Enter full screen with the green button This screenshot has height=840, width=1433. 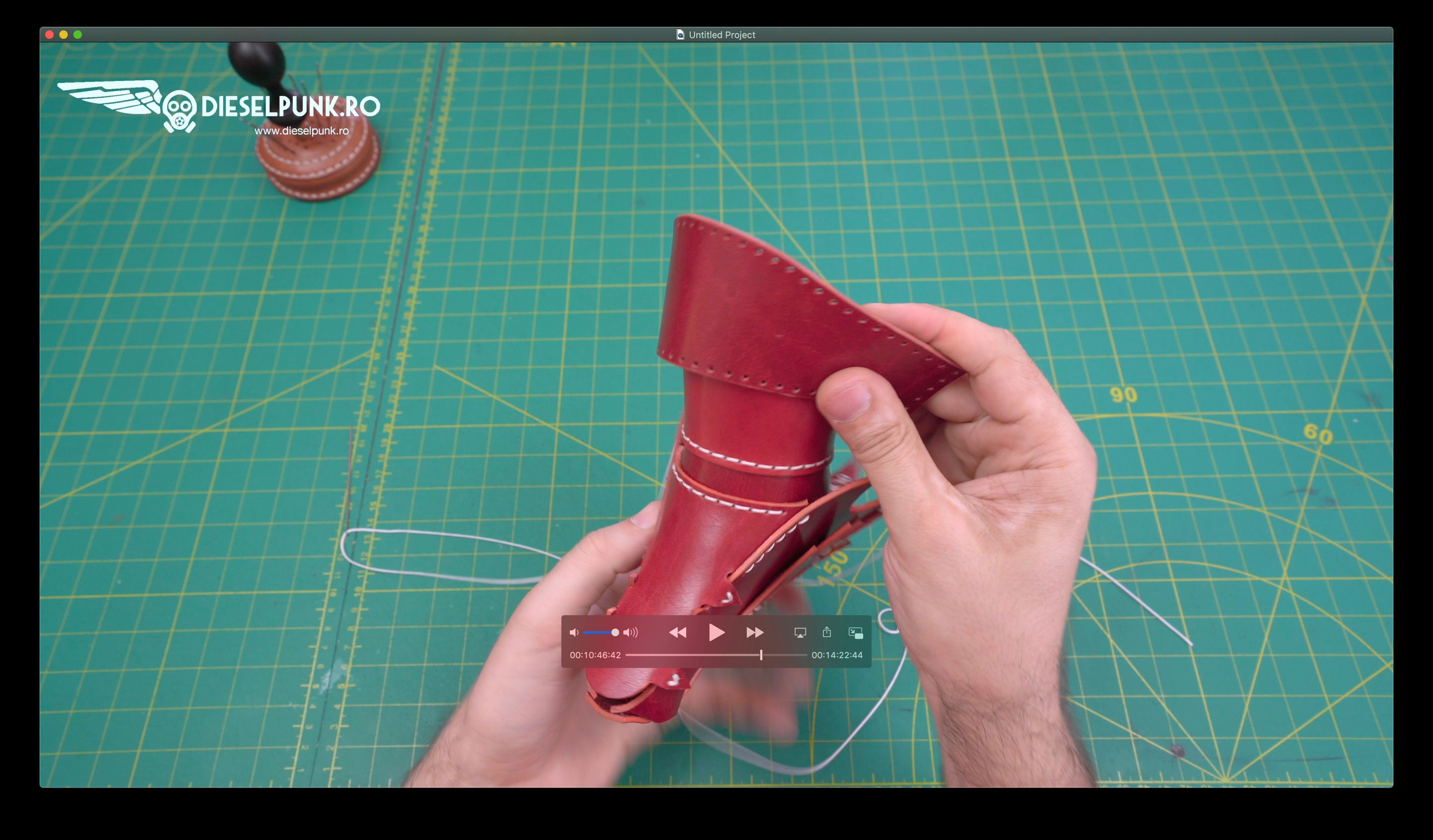tap(78, 35)
